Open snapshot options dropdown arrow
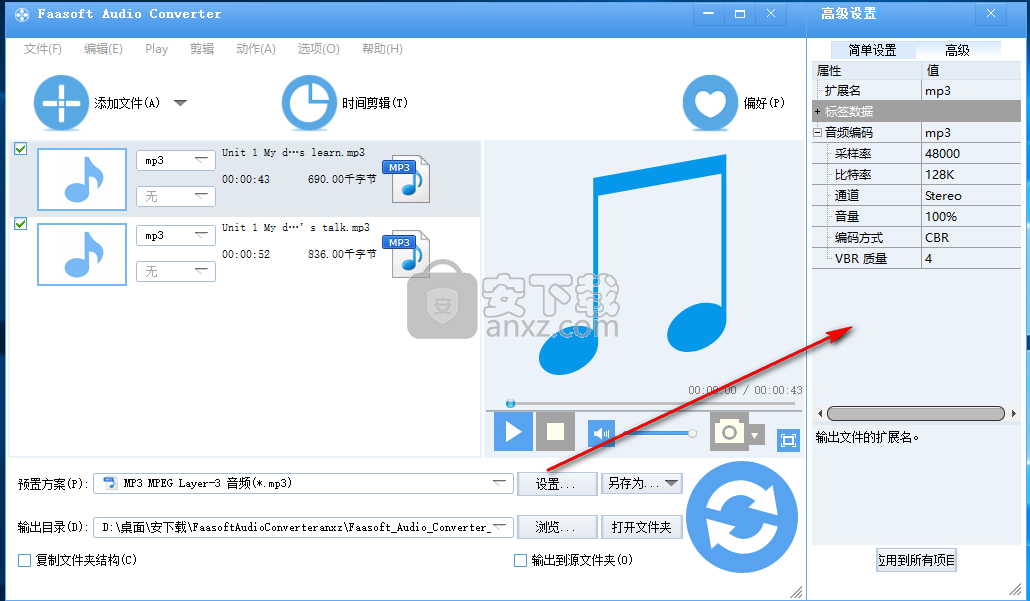 [x=755, y=435]
